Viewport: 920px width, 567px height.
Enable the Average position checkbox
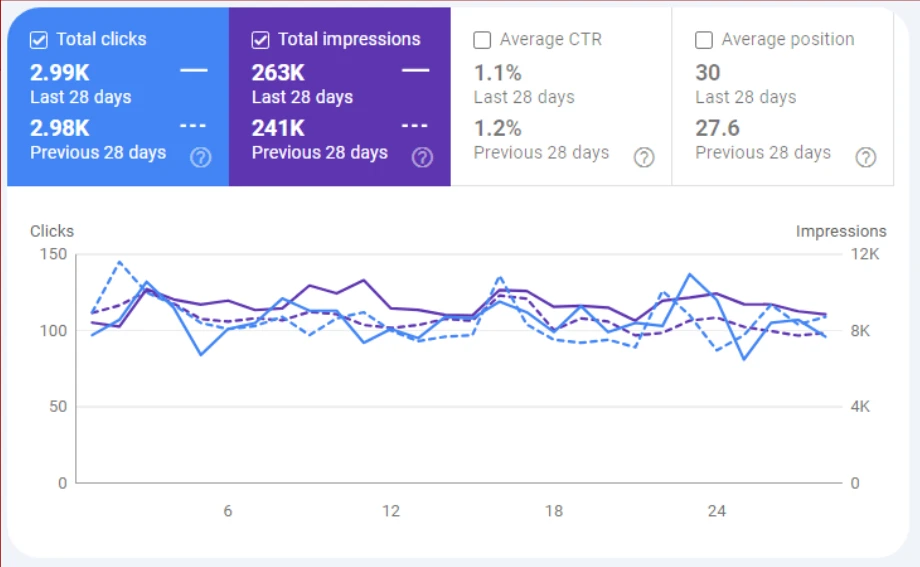coord(704,40)
